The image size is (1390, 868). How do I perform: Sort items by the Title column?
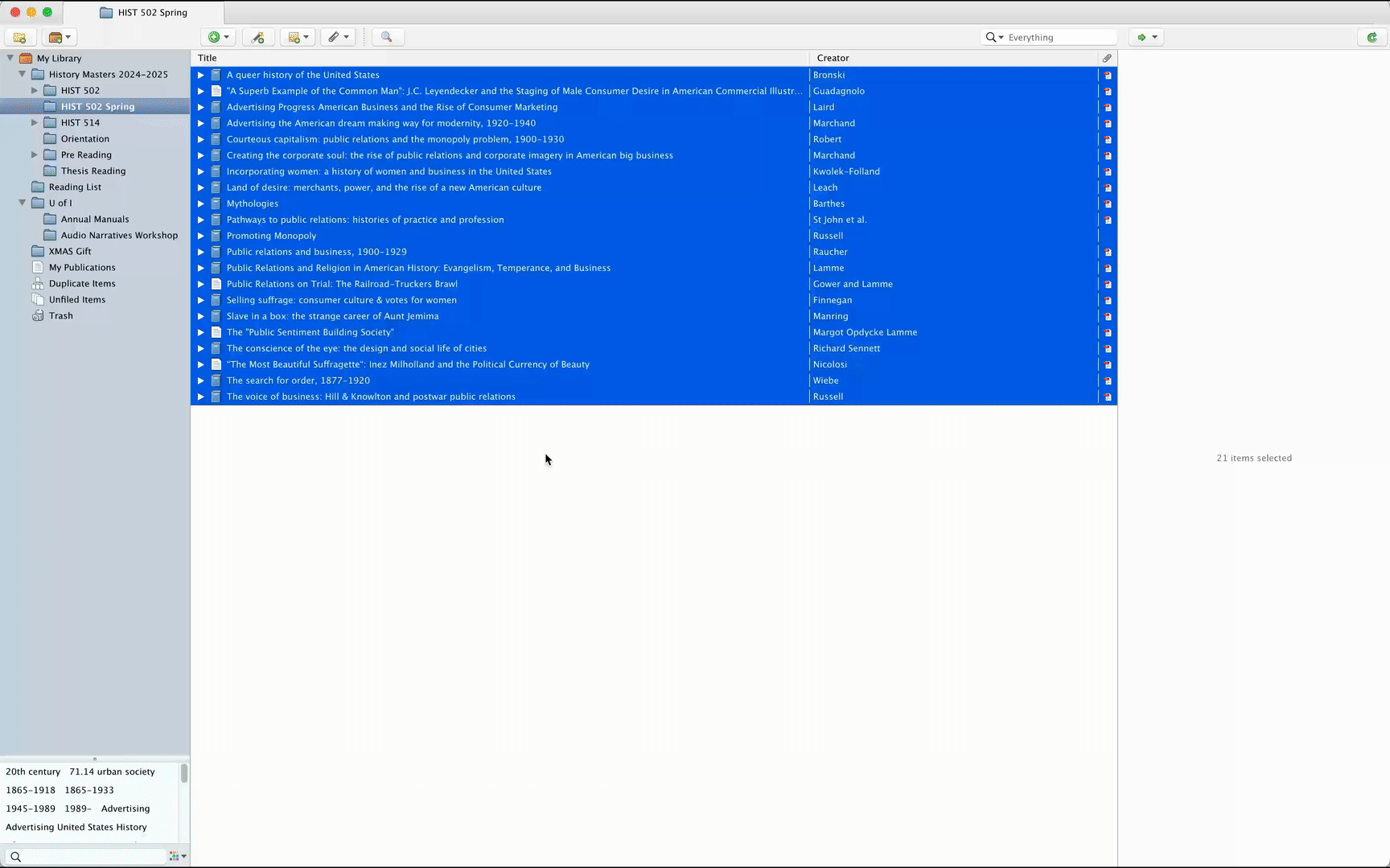pyautogui.click(x=500, y=58)
